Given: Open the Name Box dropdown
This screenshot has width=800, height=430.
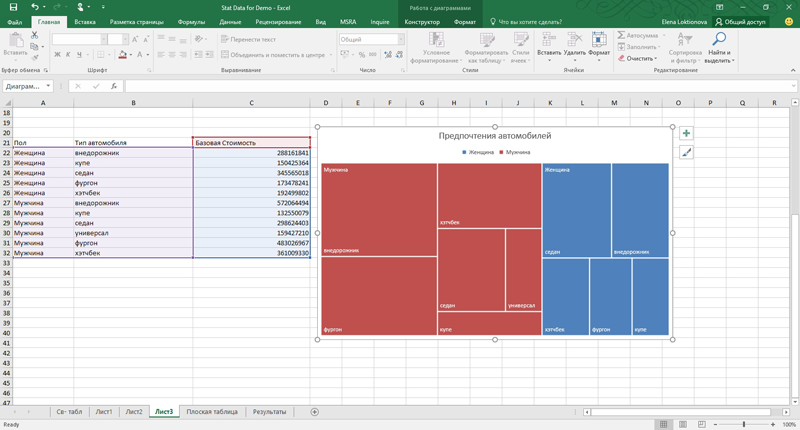Looking at the screenshot, I should pos(48,86).
